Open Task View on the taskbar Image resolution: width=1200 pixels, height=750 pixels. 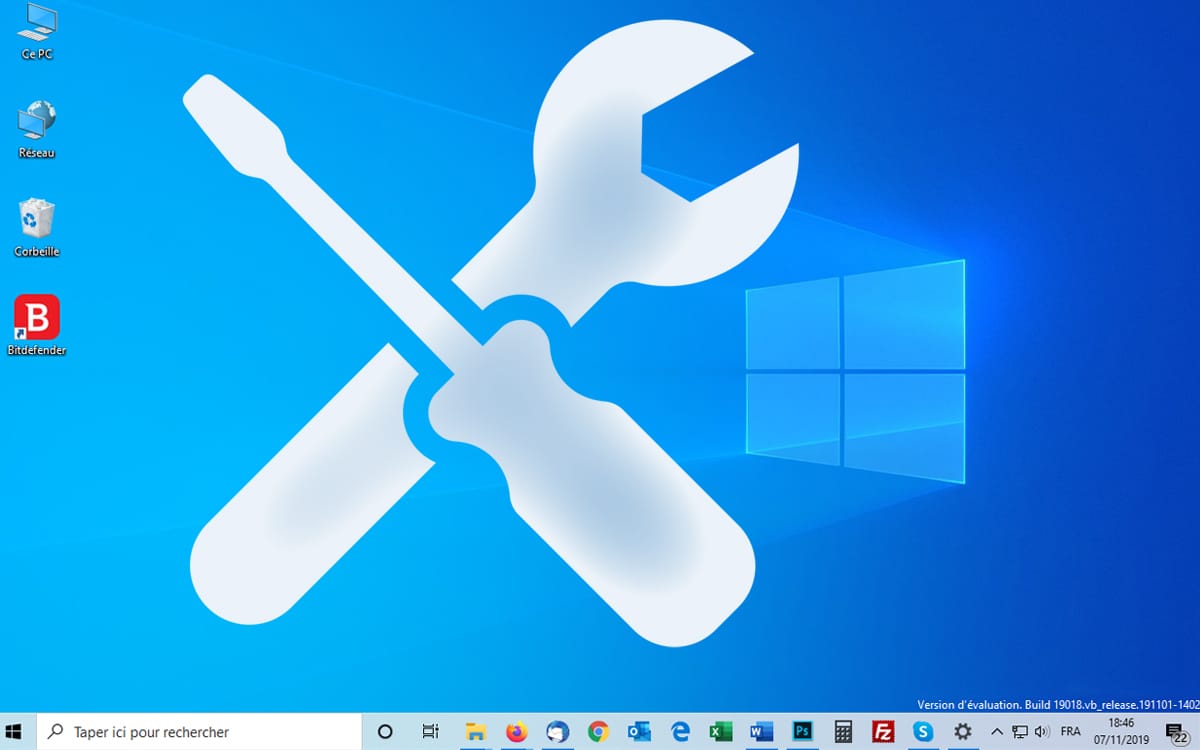430,732
